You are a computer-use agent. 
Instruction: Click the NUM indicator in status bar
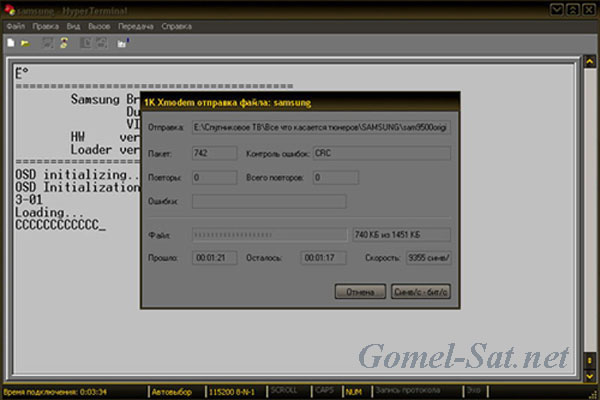(x=354, y=392)
